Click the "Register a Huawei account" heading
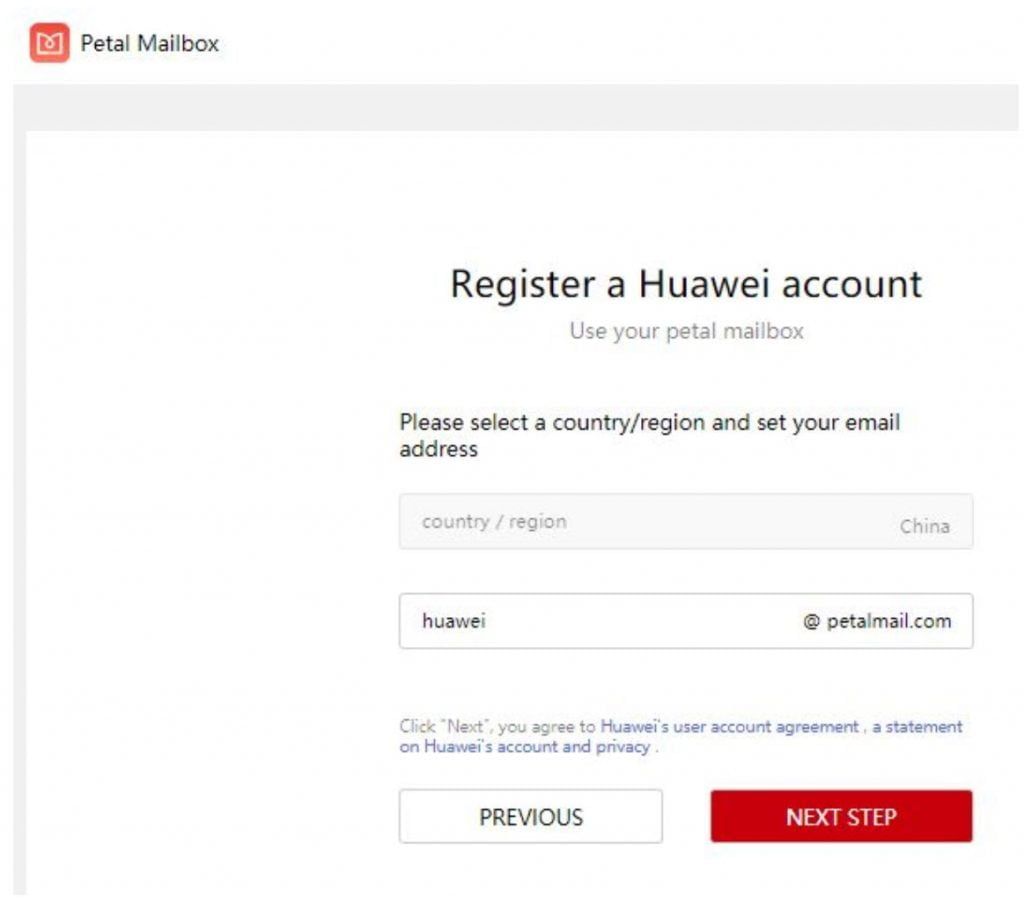This screenshot has height=911, width=1024. coord(685,284)
